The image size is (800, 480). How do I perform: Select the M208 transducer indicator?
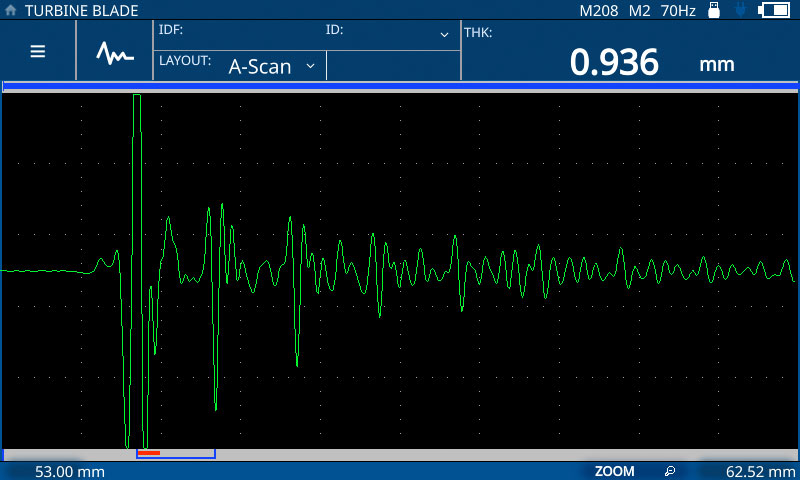[599, 10]
